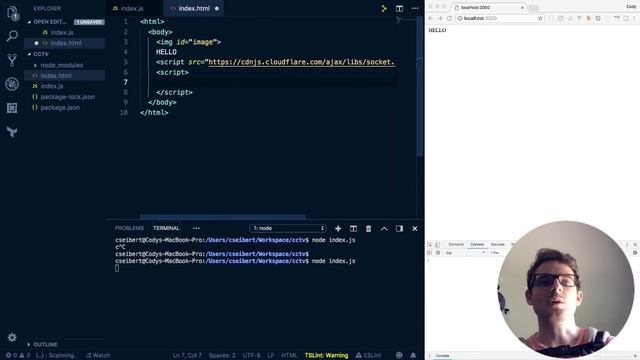640x360 pixels.
Task: Open the Source Control view
Action: [x=12, y=60]
